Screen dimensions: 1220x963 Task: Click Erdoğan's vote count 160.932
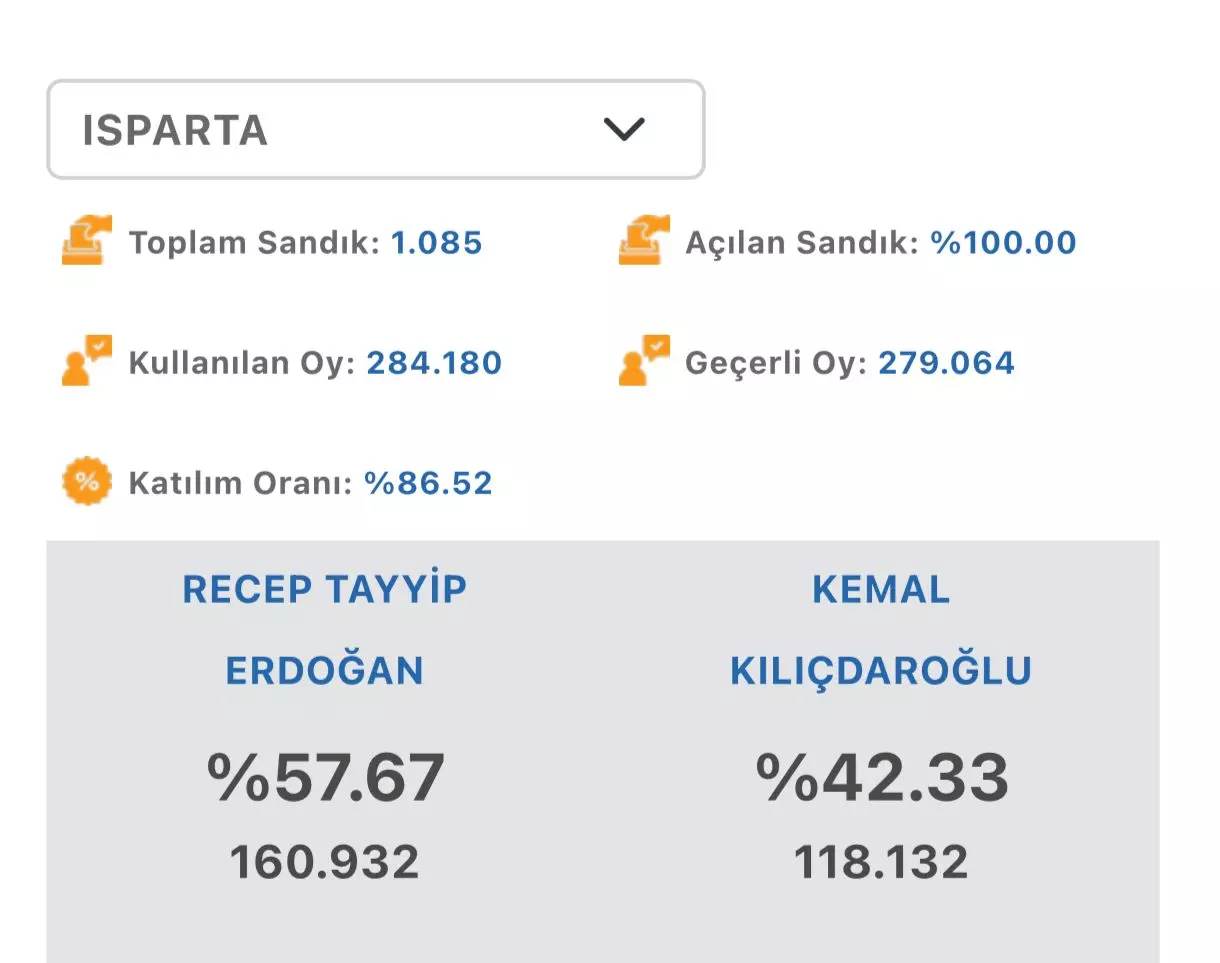click(325, 862)
